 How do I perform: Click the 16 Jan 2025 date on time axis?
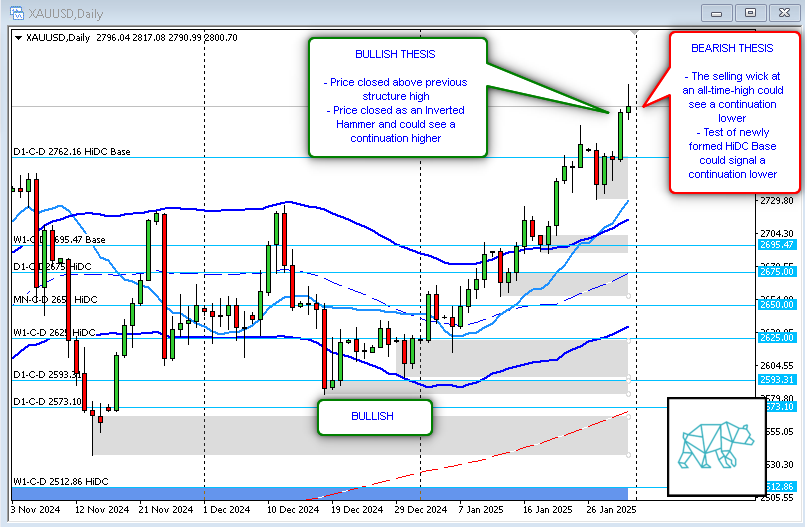tap(547, 509)
